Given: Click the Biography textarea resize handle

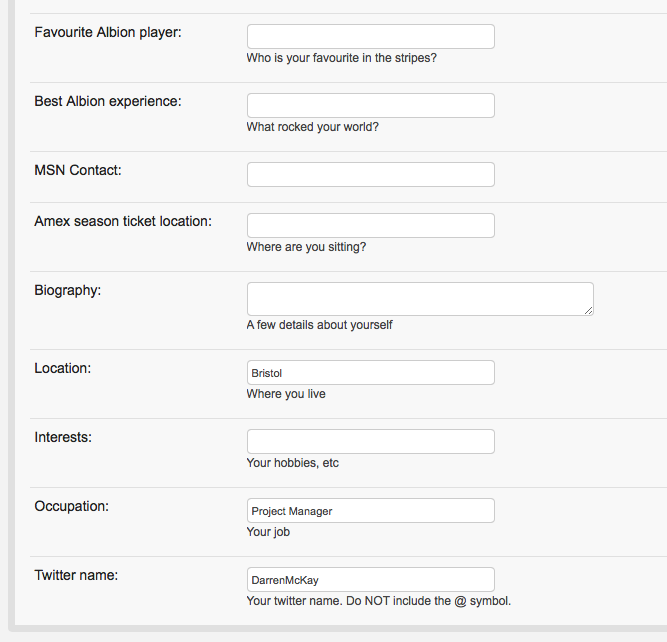Looking at the screenshot, I should coord(588,311).
